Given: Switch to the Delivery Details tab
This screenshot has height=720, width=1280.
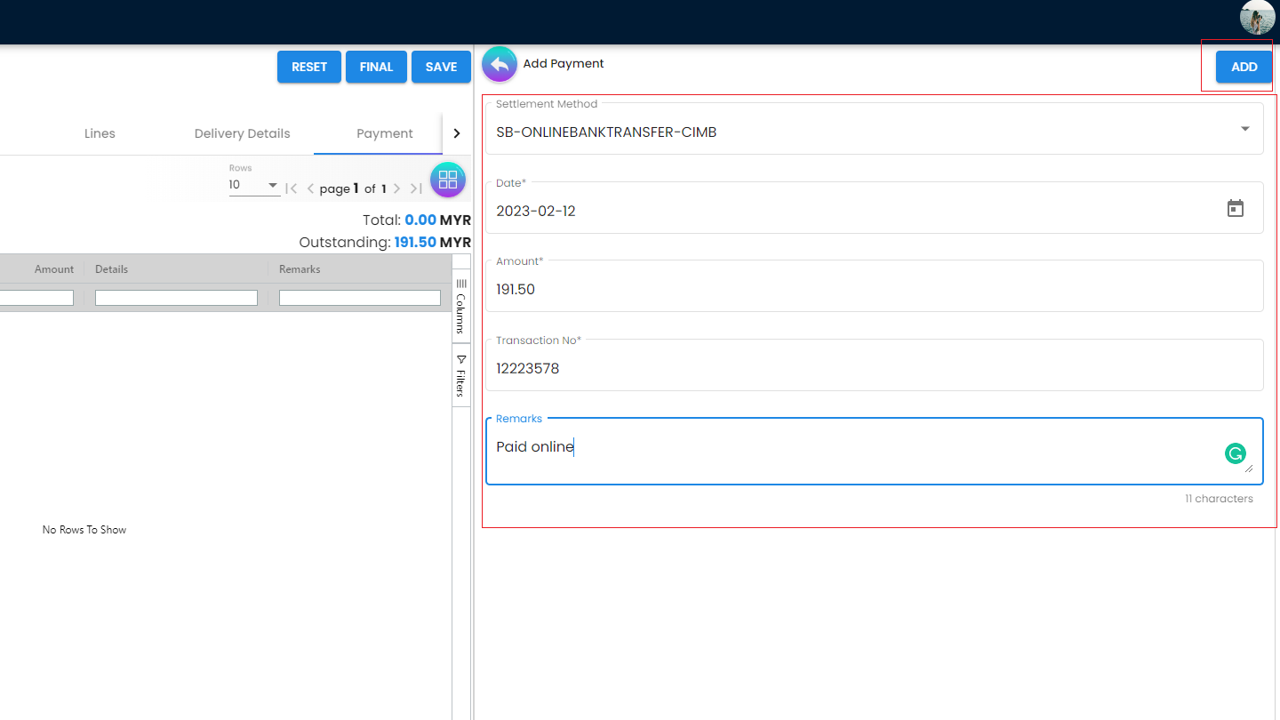Looking at the screenshot, I should (242, 133).
